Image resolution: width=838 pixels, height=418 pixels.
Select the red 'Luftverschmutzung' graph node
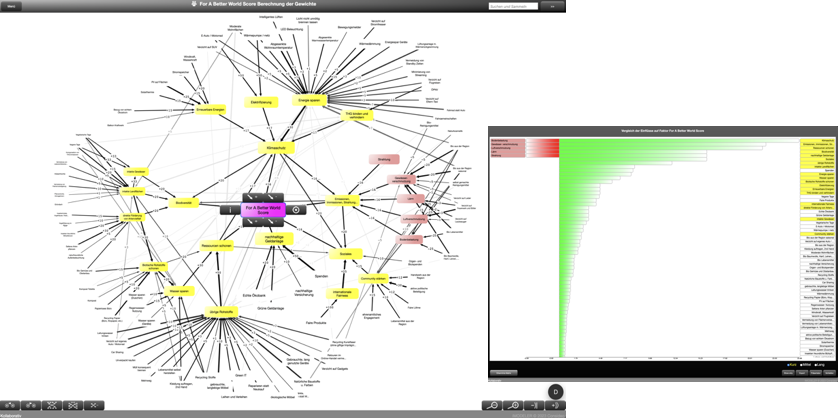[414, 219]
